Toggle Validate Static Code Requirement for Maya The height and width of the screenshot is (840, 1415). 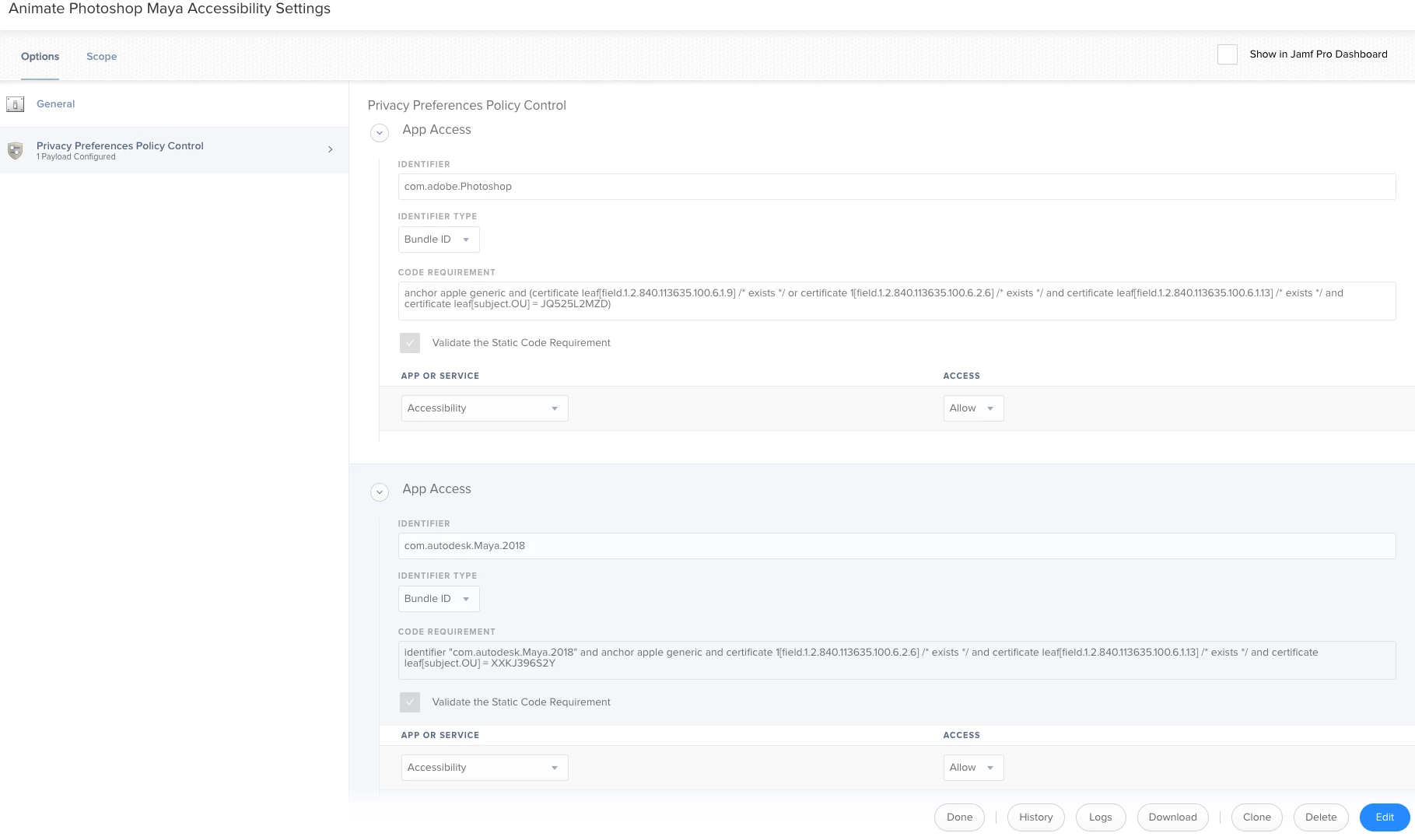410,702
